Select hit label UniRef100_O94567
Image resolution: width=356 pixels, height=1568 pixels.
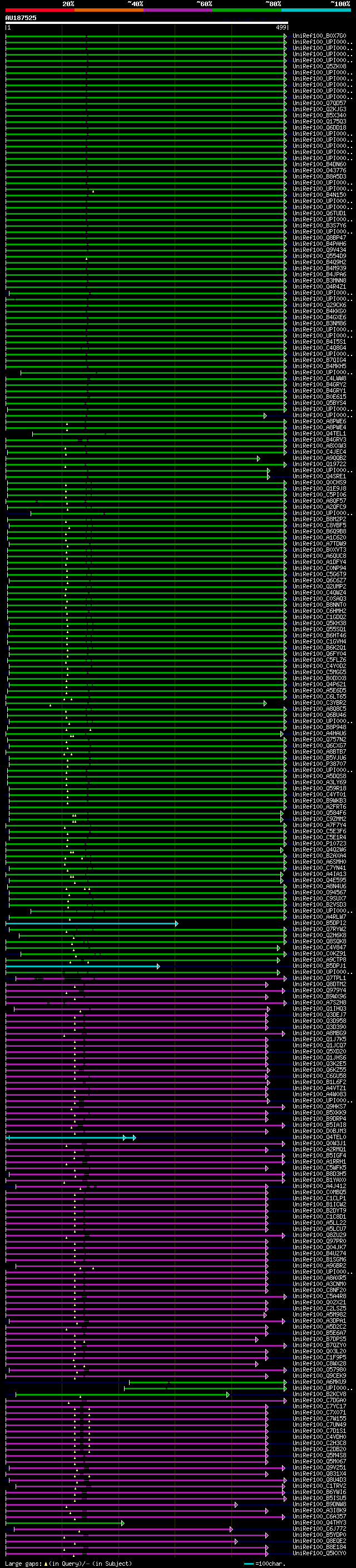(x=319, y=892)
